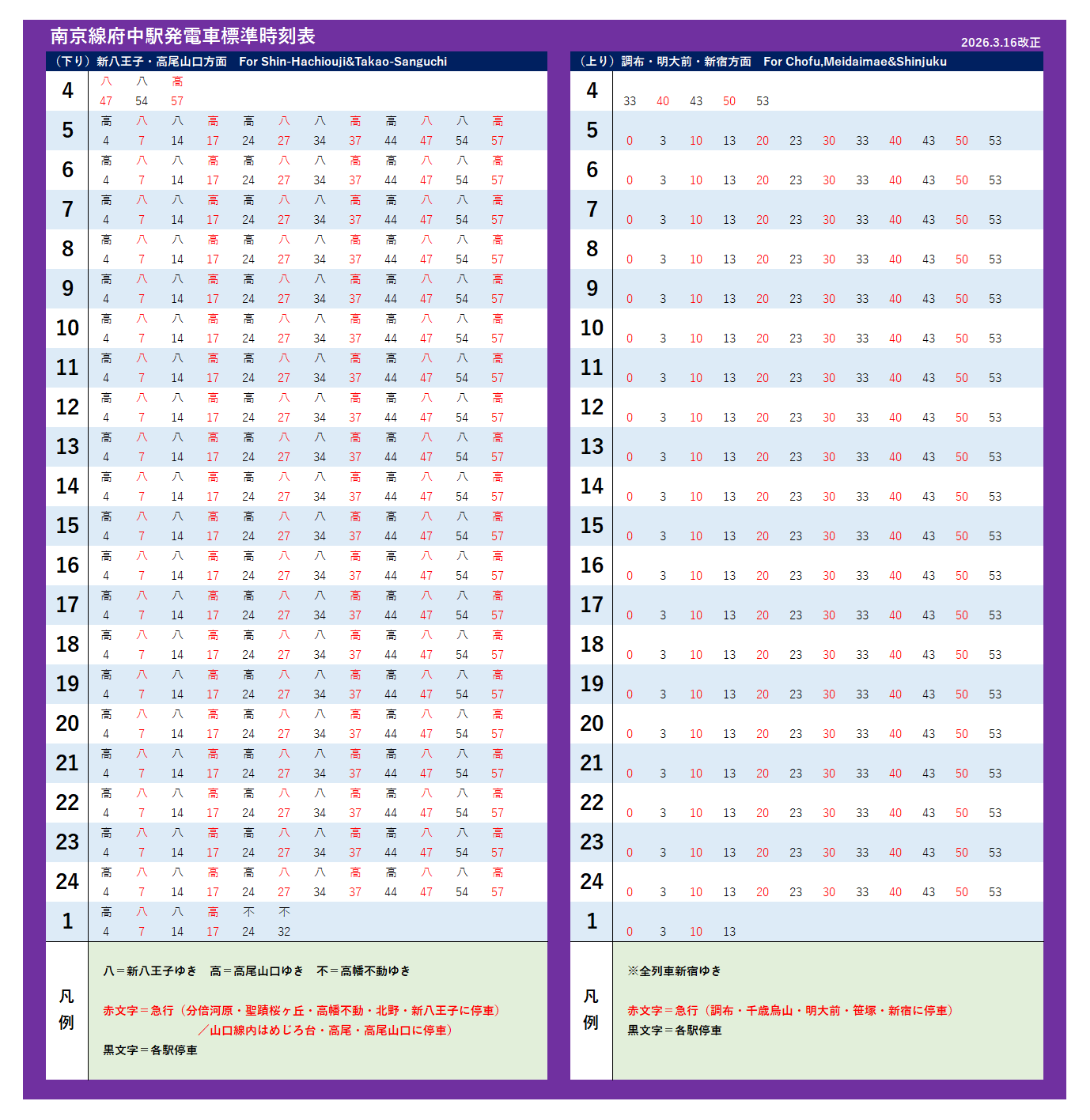Click legend entry 不＝高幡不動ゆき
Image resolution: width=1090 pixels, height=1120 pixels.
pos(363,971)
